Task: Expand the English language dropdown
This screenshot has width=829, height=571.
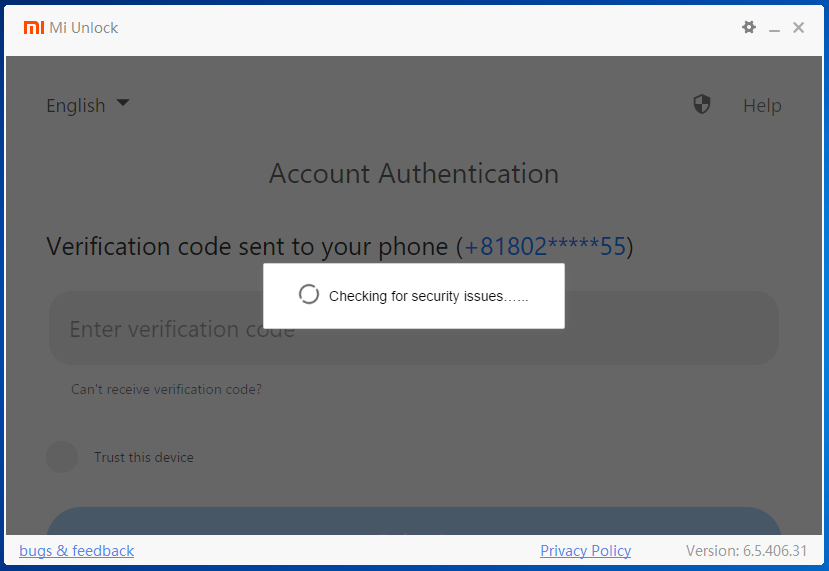Action: pos(88,105)
